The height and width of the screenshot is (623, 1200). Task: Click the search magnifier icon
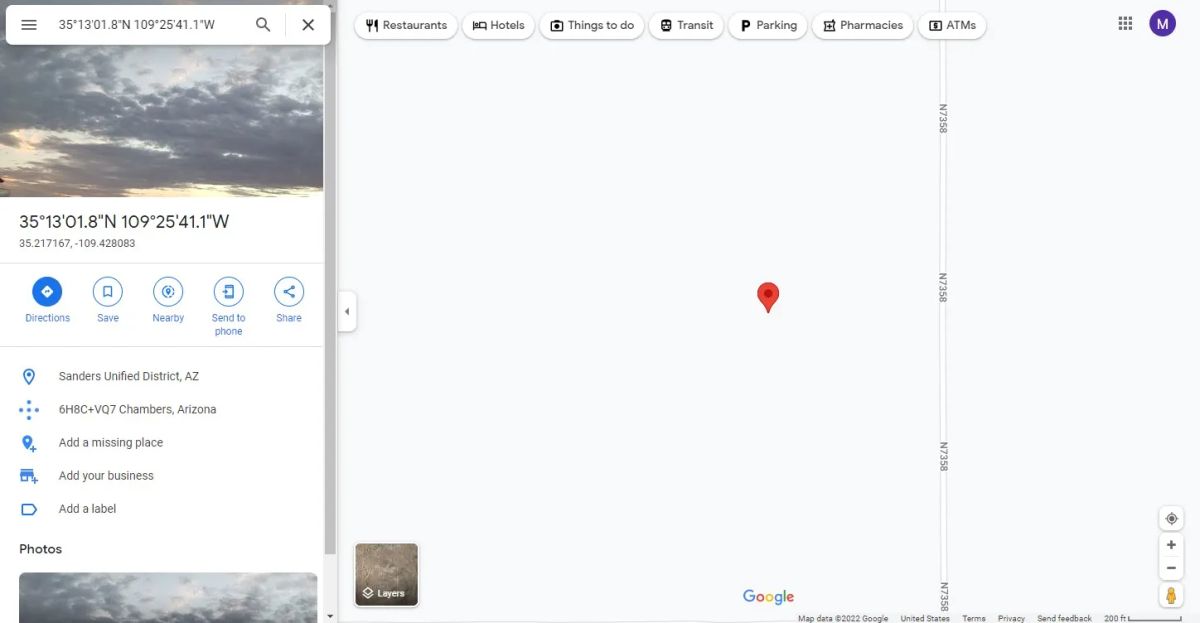pyautogui.click(x=263, y=25)
